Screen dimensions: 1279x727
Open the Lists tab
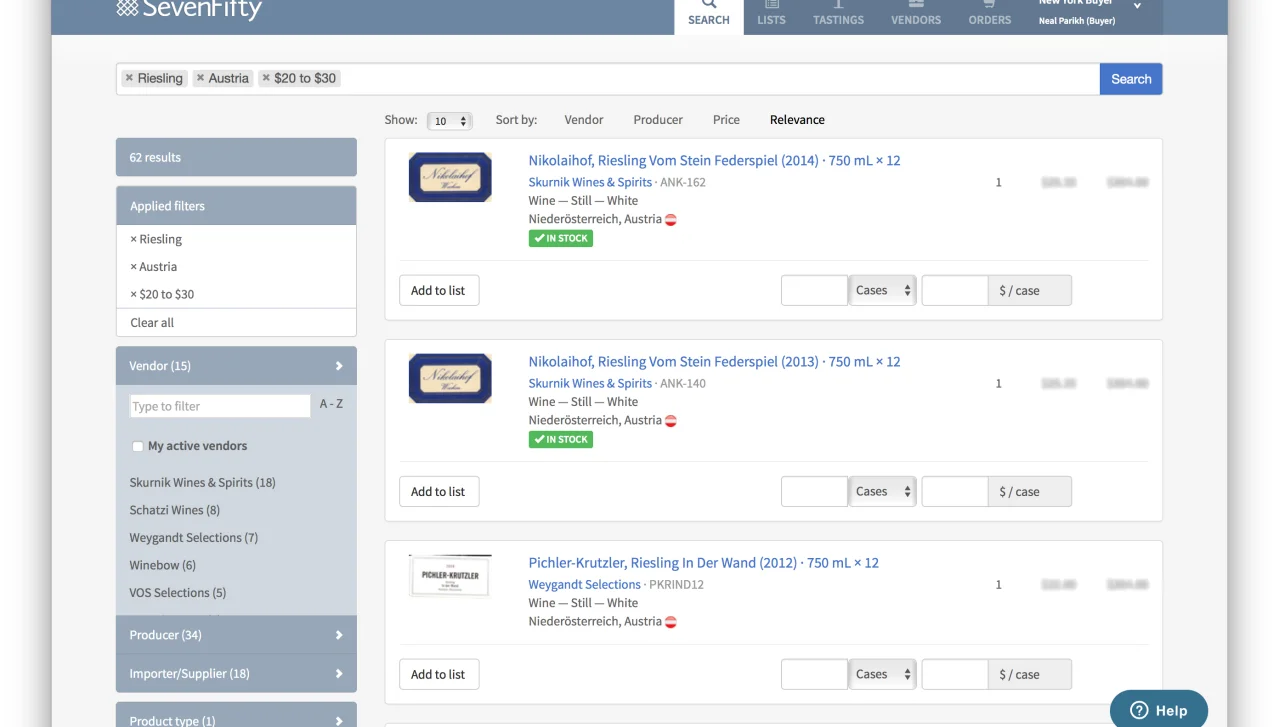tap(771, 14)
